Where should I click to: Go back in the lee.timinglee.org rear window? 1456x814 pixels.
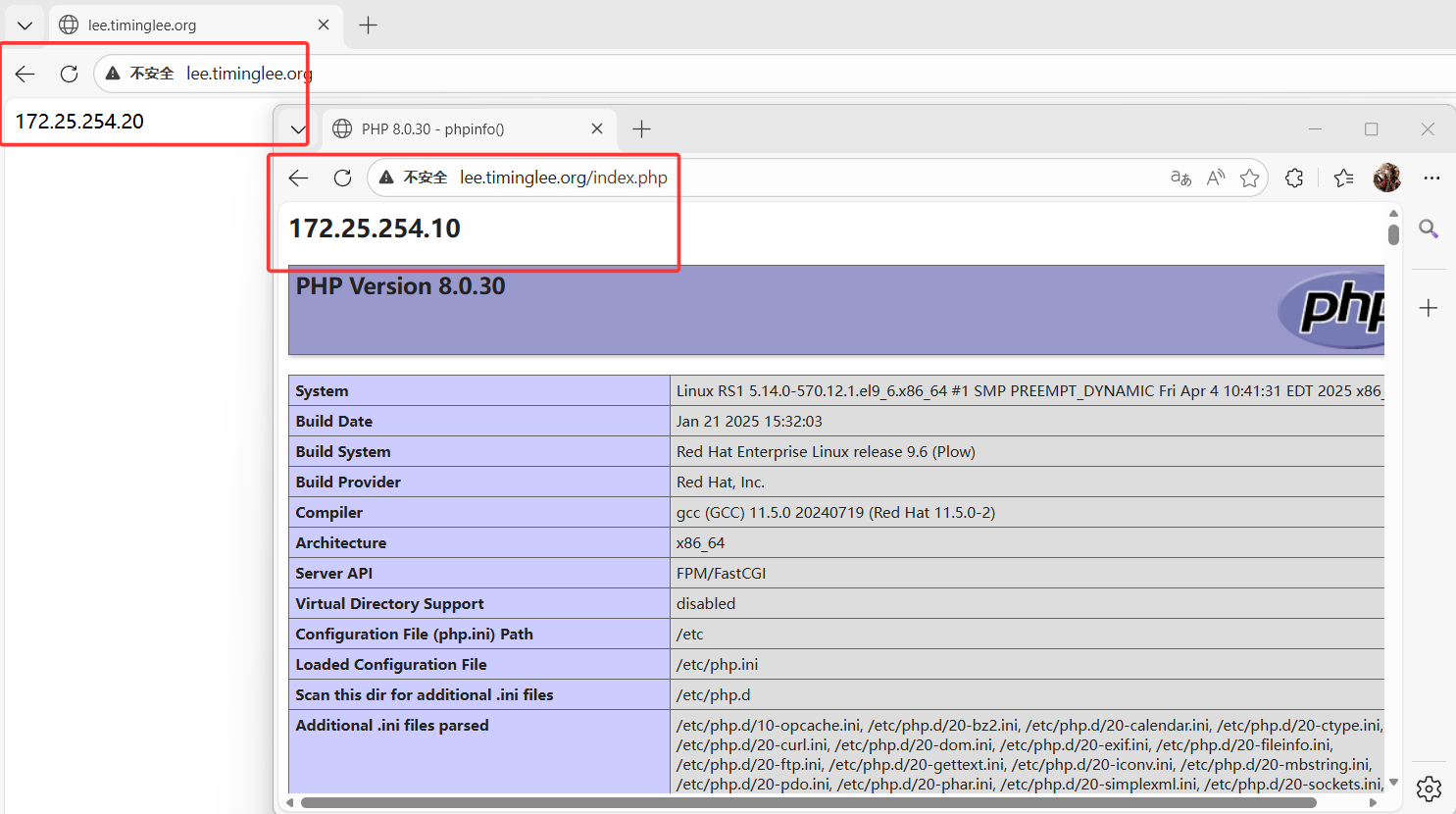point(25,74)
